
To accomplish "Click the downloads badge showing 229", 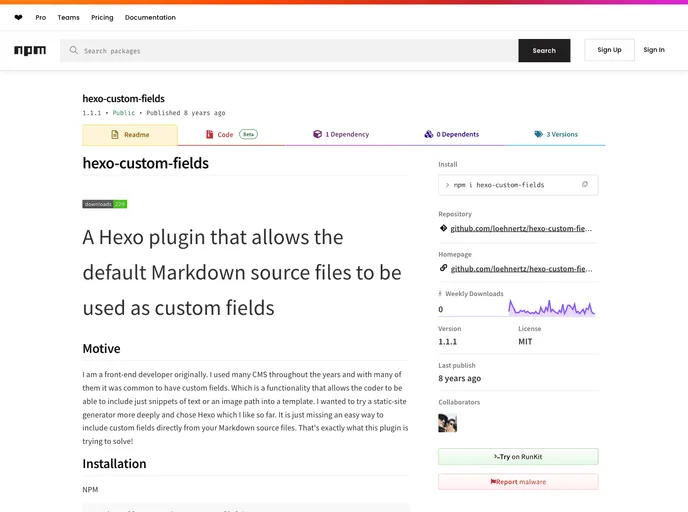I will click(x=105, y=204).
